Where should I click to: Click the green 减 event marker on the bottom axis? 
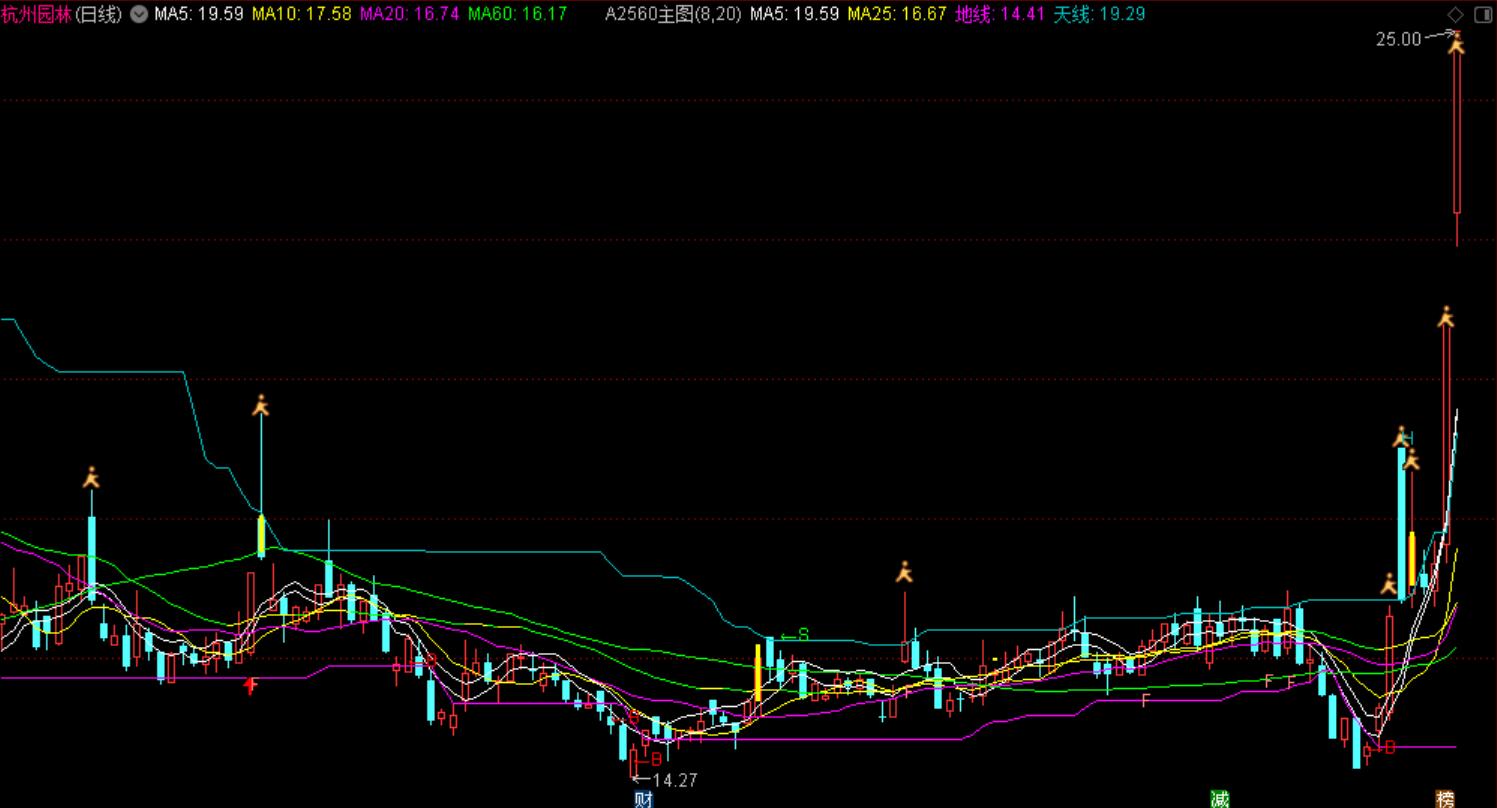(x=1220, y=799)
